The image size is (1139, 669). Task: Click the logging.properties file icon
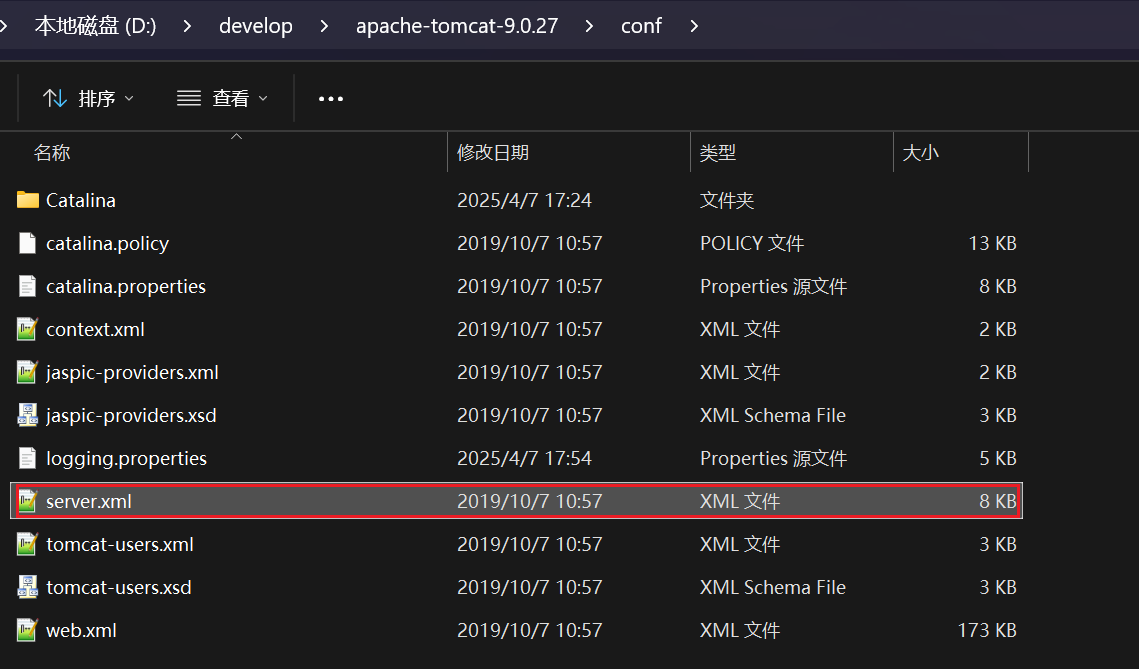pos(28,458)
